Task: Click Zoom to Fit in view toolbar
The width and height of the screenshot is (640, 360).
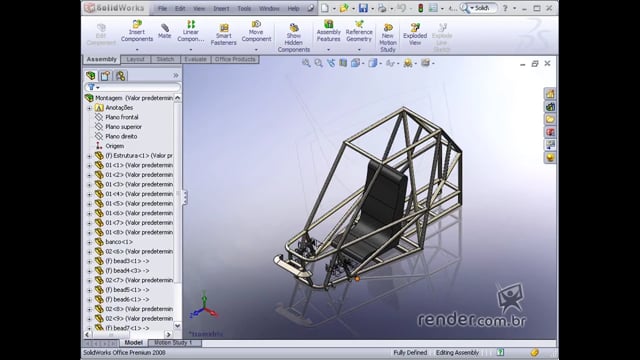Action: point(306,63)
